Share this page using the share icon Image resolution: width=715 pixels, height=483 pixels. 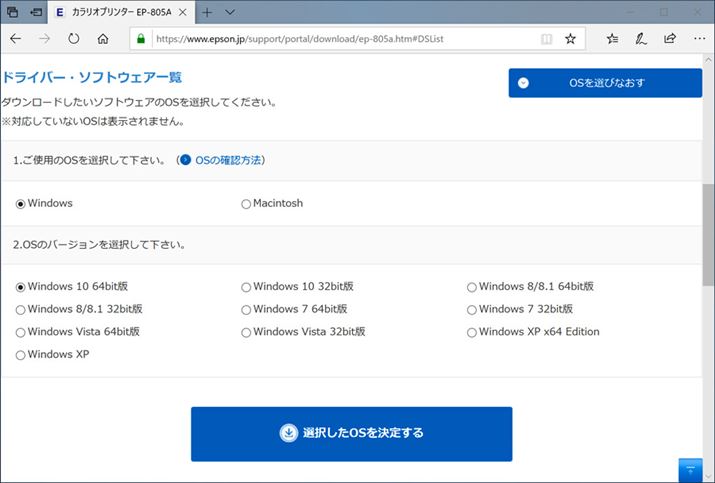click(x=669, y=39)
